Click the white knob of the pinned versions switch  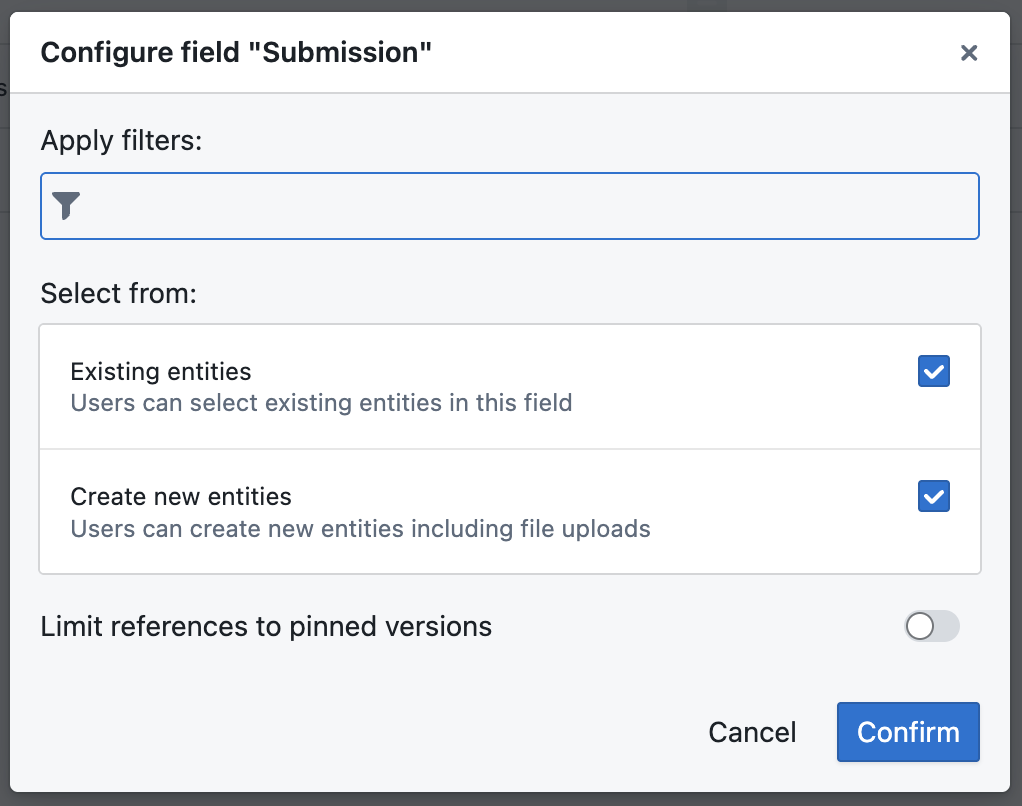pyautogui.click(x=920, y=627)
